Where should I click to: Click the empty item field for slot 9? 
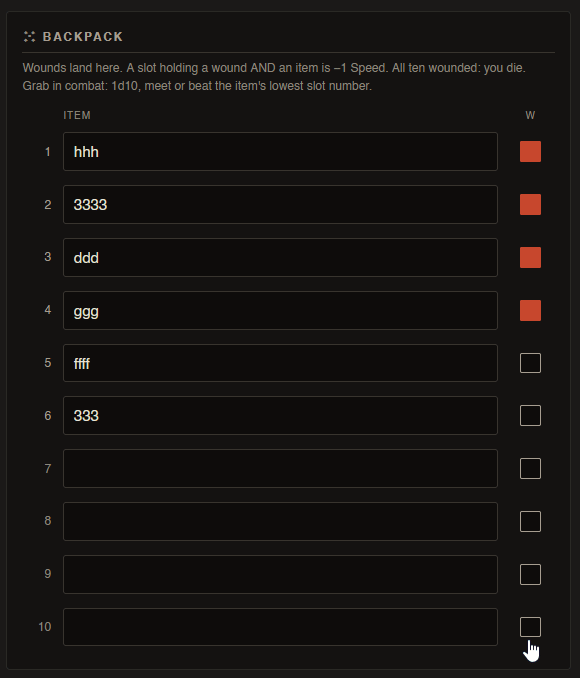pos(280,574)
